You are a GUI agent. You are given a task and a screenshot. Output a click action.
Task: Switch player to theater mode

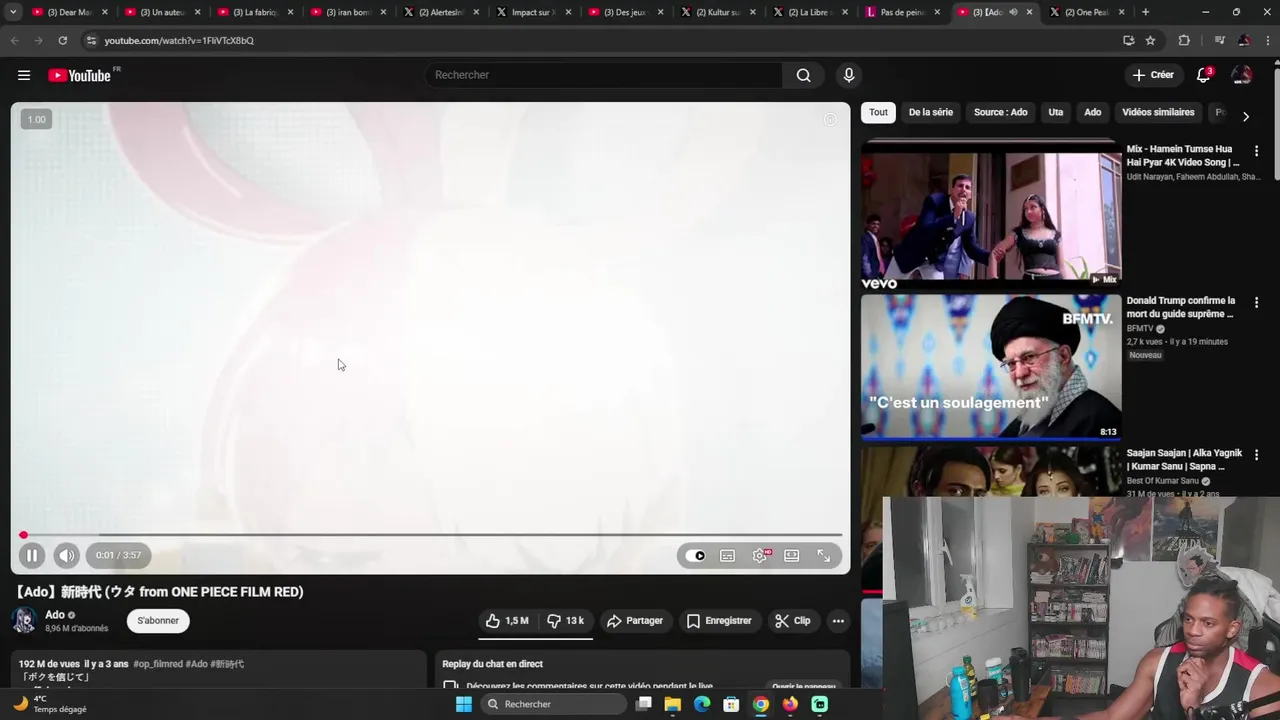click(791, 556)
